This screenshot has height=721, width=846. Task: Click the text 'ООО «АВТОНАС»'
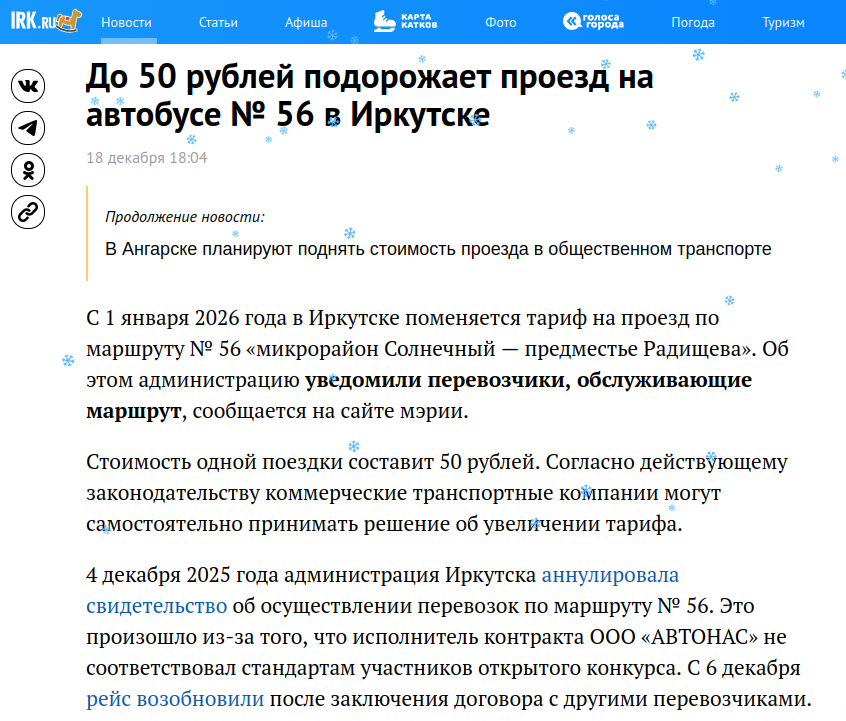point(673,637)
